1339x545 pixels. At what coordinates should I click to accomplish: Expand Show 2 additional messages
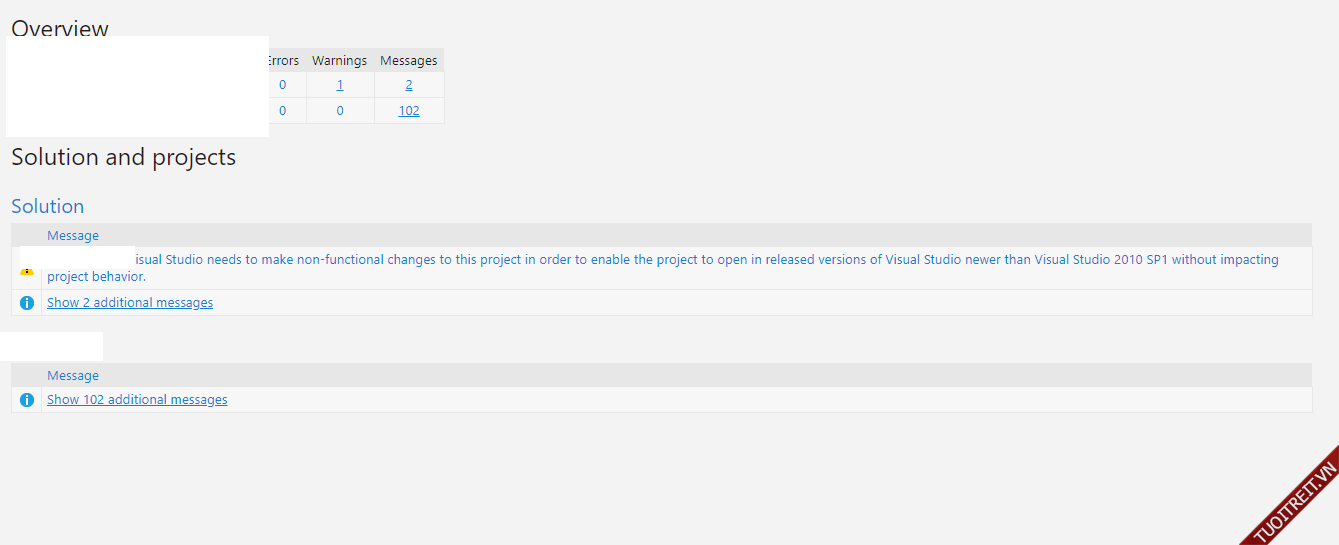[x=130, y=303]
